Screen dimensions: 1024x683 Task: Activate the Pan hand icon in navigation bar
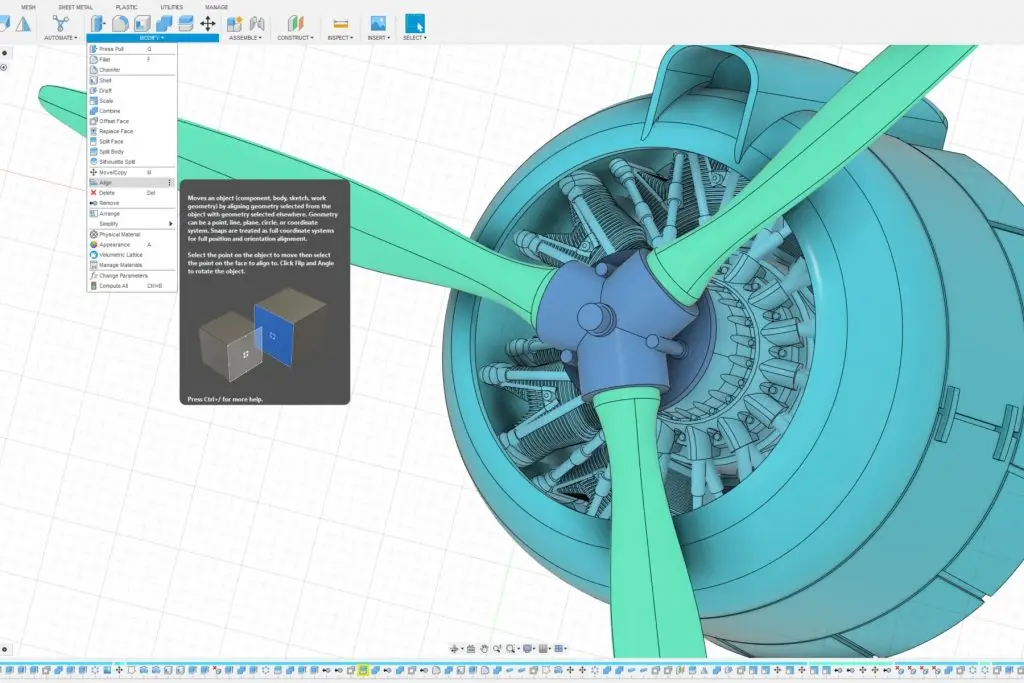[x=483, y=648]
